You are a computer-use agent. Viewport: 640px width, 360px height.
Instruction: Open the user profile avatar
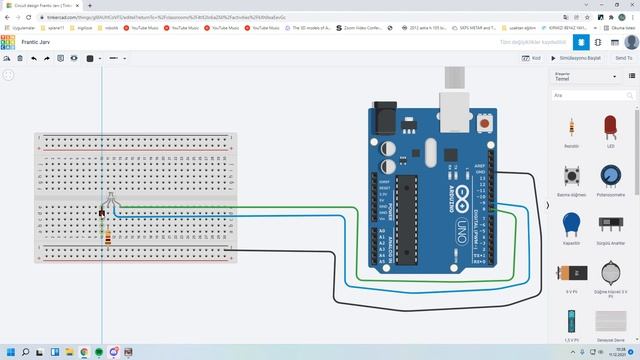tap(631, 42)
